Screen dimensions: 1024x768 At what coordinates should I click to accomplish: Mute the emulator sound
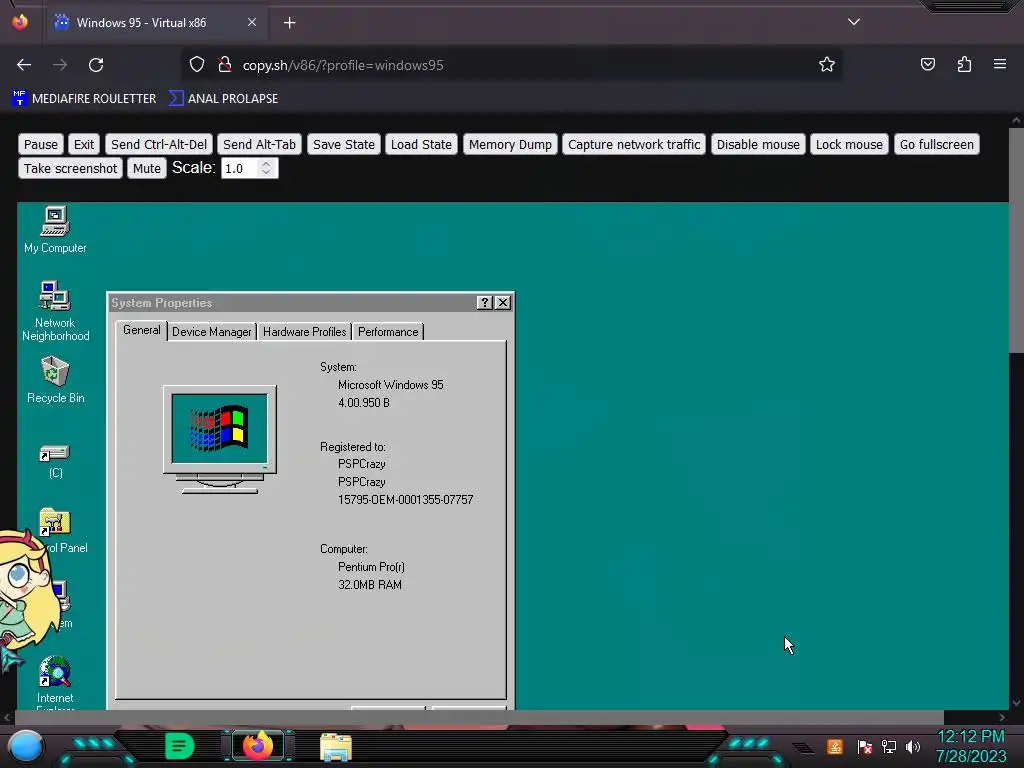coord(146,168)
